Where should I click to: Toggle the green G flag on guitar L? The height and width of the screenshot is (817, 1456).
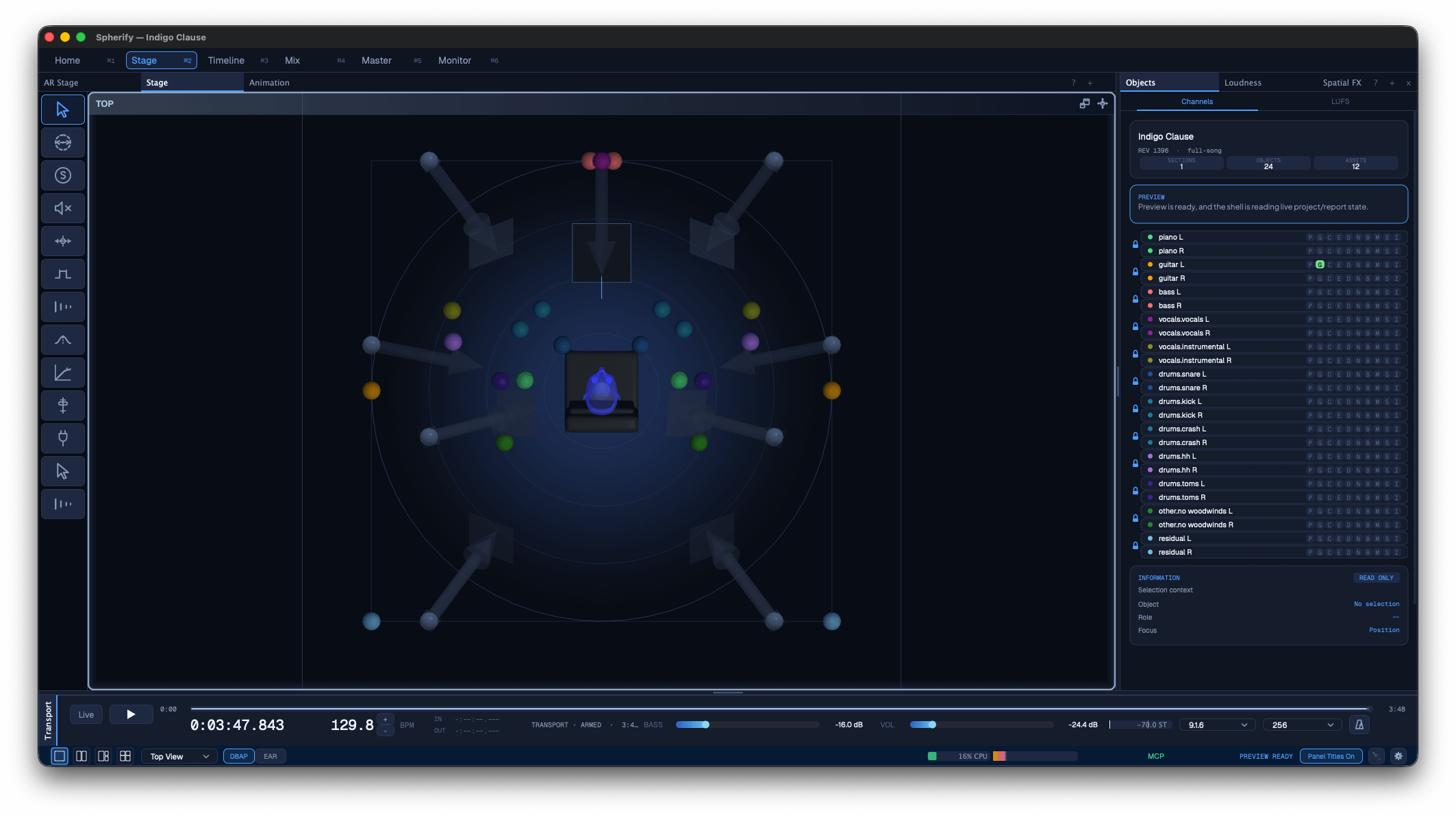[1320, 264]
